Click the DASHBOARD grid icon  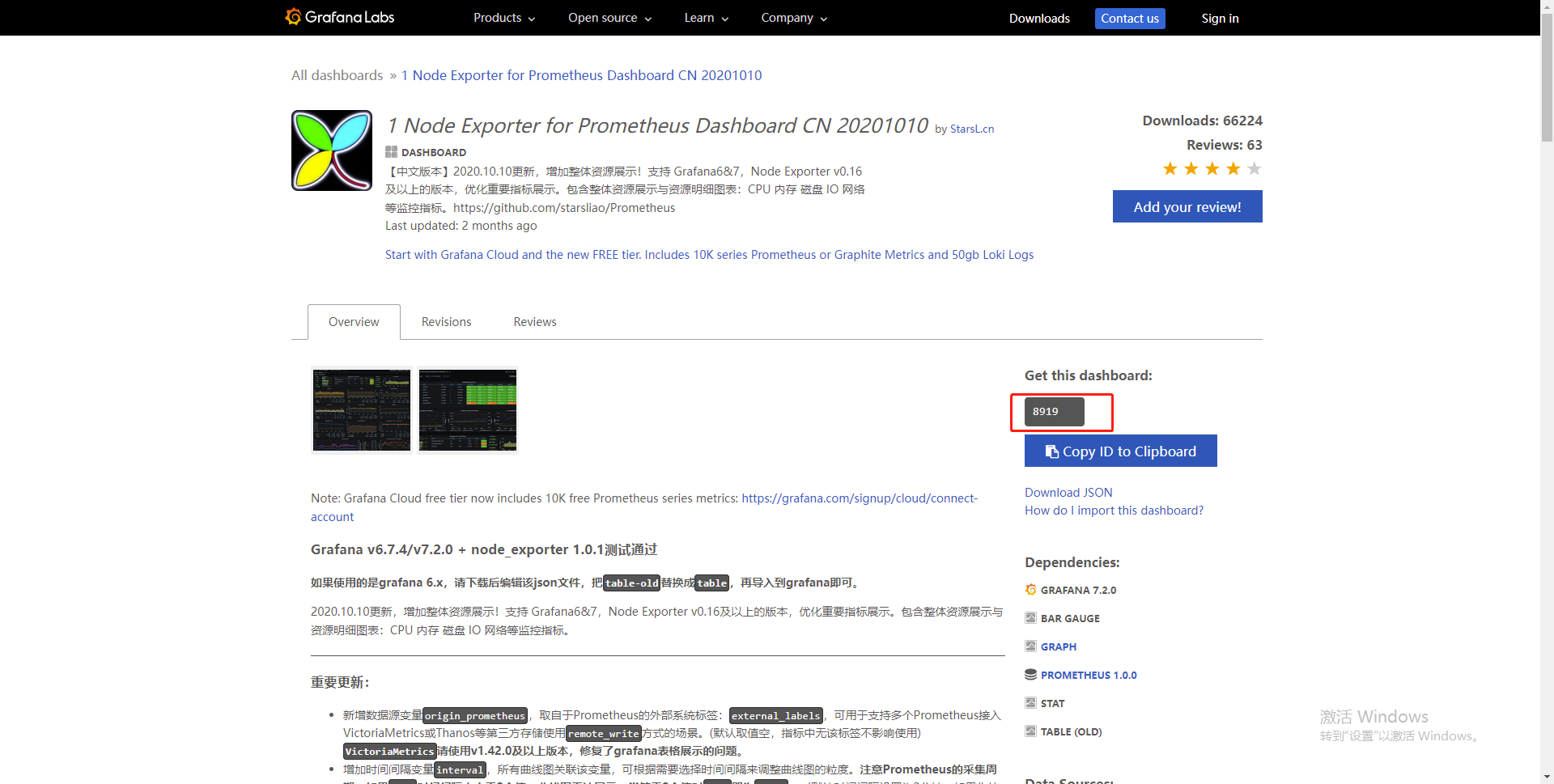pyautogui.click(x=391, y=152)
